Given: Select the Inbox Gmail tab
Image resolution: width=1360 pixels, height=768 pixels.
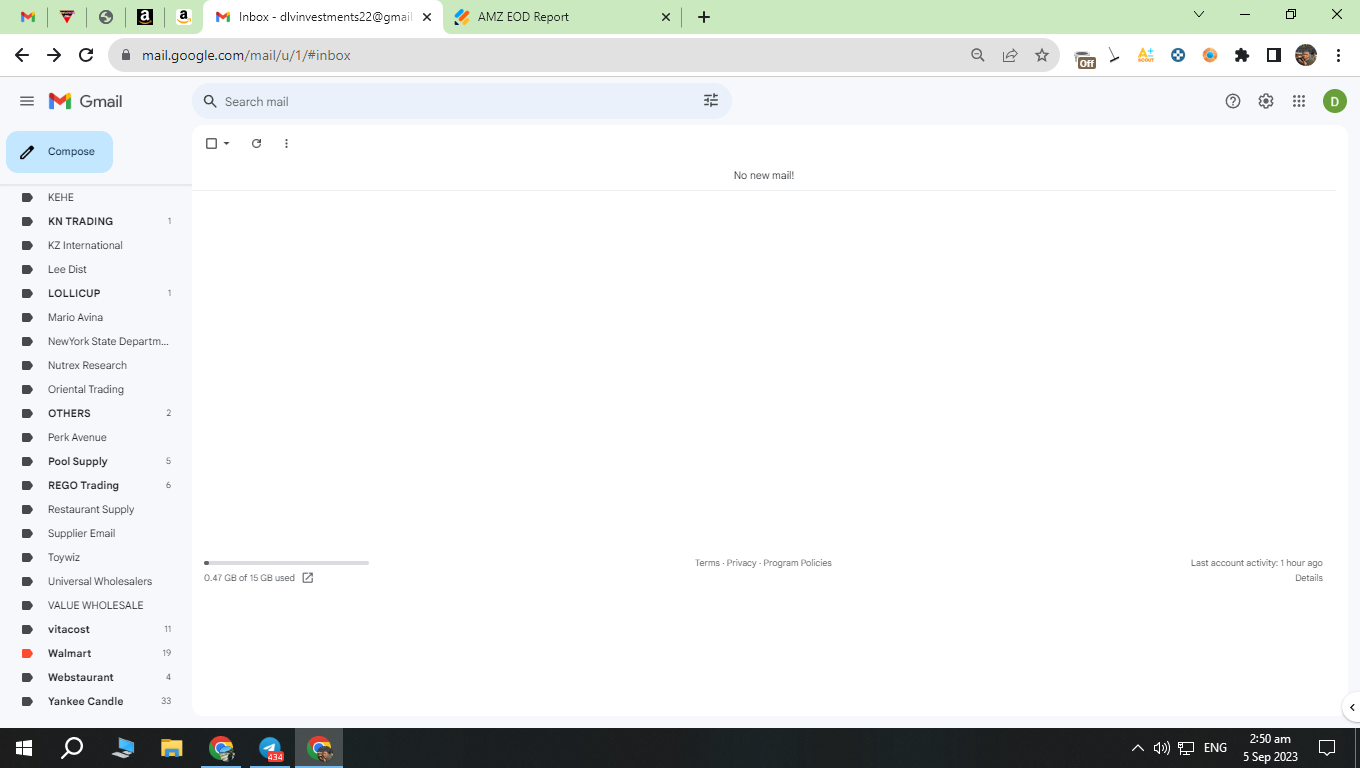Looking at the screenshot, I should pos(322,17).
